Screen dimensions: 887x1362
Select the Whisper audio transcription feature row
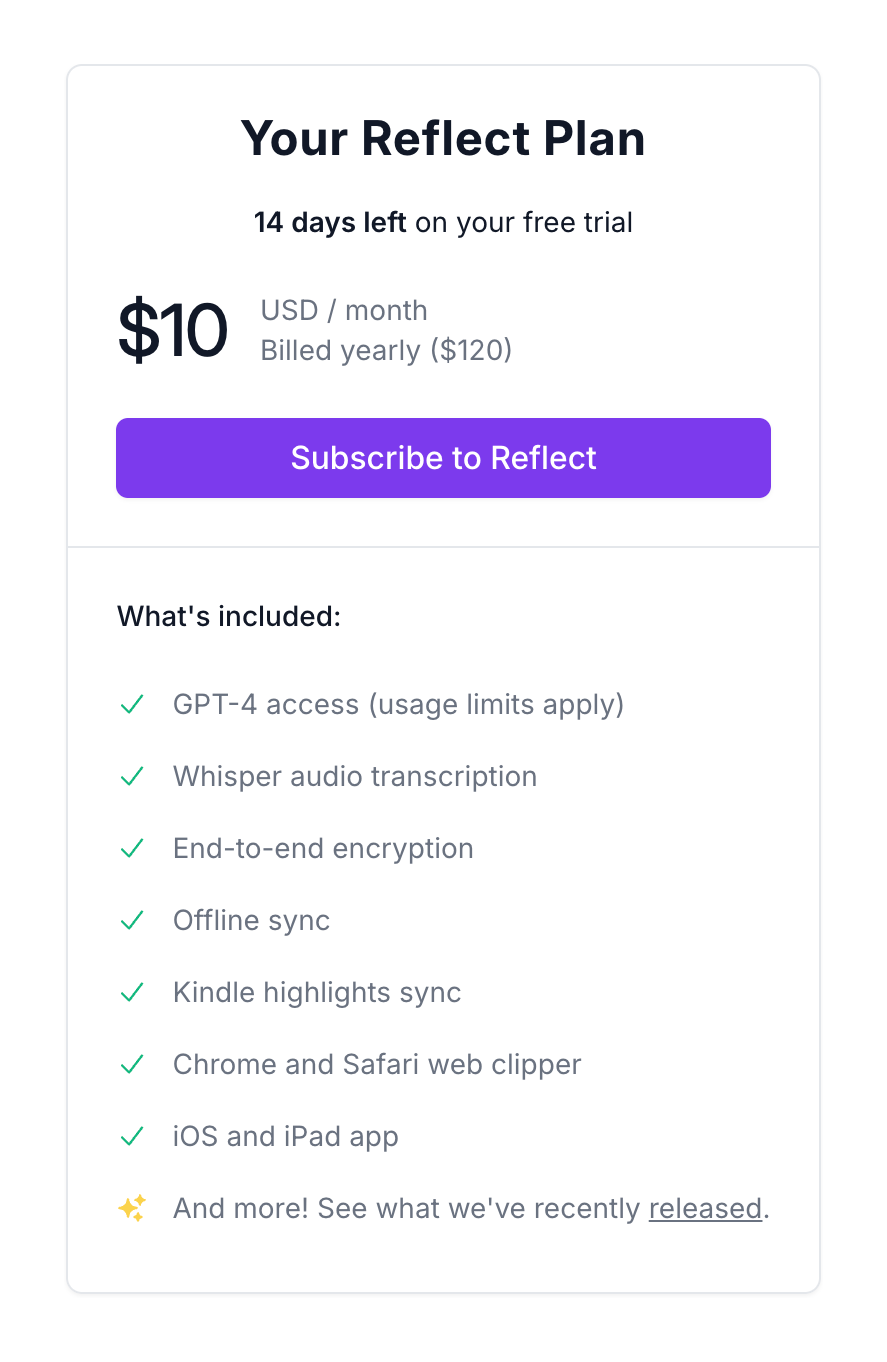click(355, 776)
